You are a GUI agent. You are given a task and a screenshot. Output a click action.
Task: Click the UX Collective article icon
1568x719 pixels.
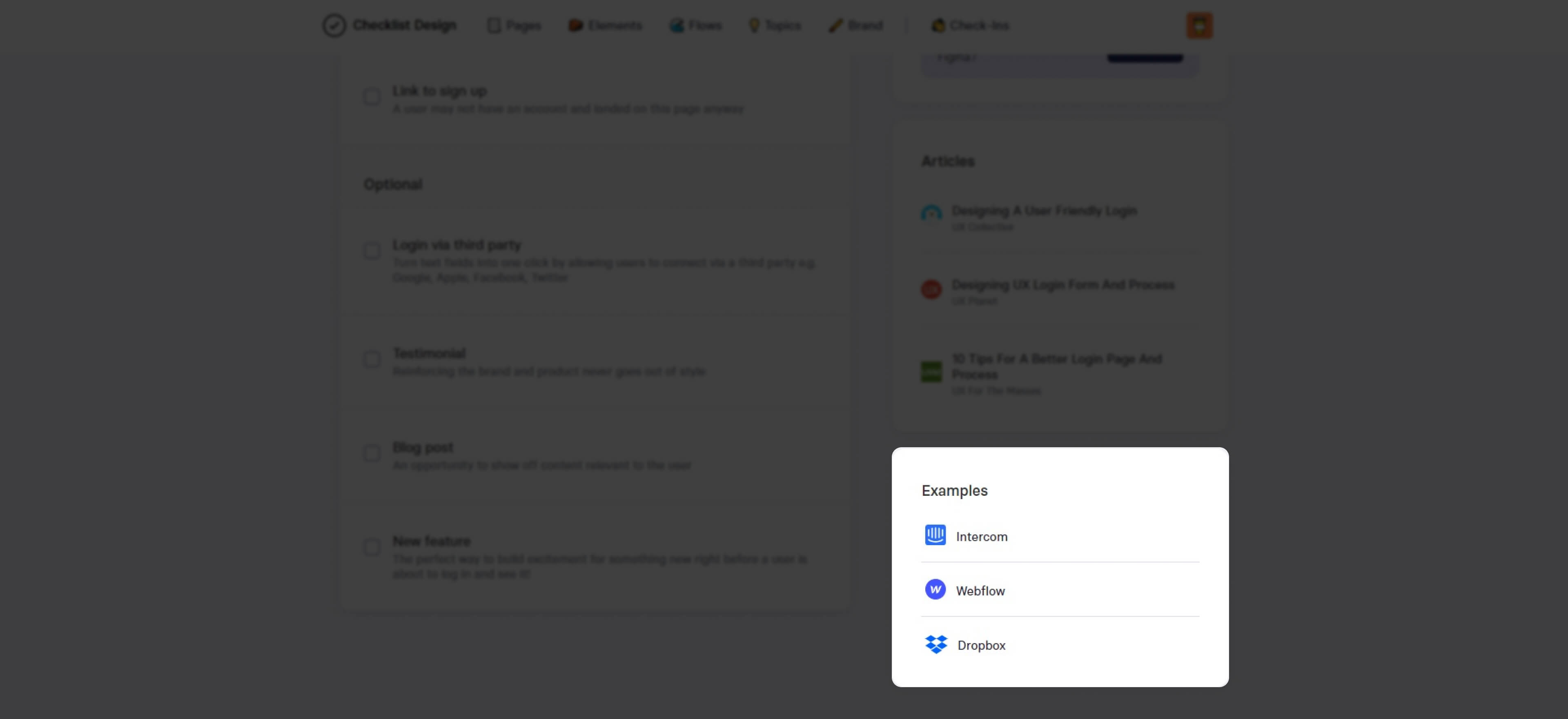coord(931,214)
